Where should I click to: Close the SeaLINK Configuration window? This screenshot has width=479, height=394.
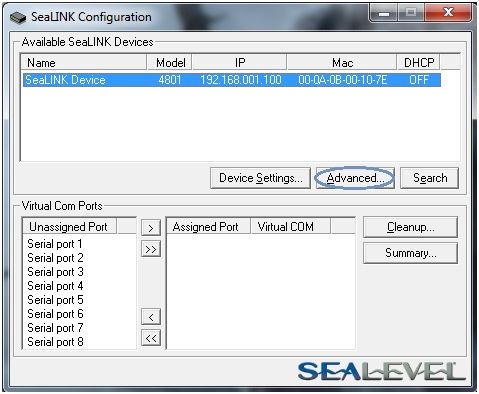(448, 13)
